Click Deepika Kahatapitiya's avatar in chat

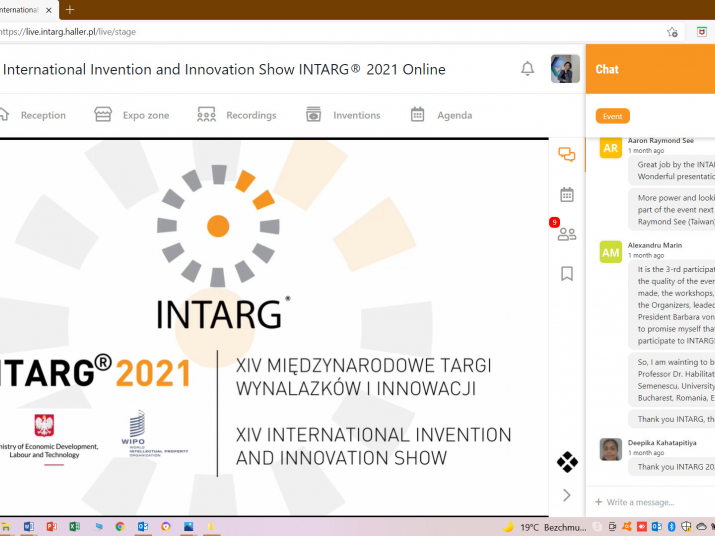(x=610, y=449)
